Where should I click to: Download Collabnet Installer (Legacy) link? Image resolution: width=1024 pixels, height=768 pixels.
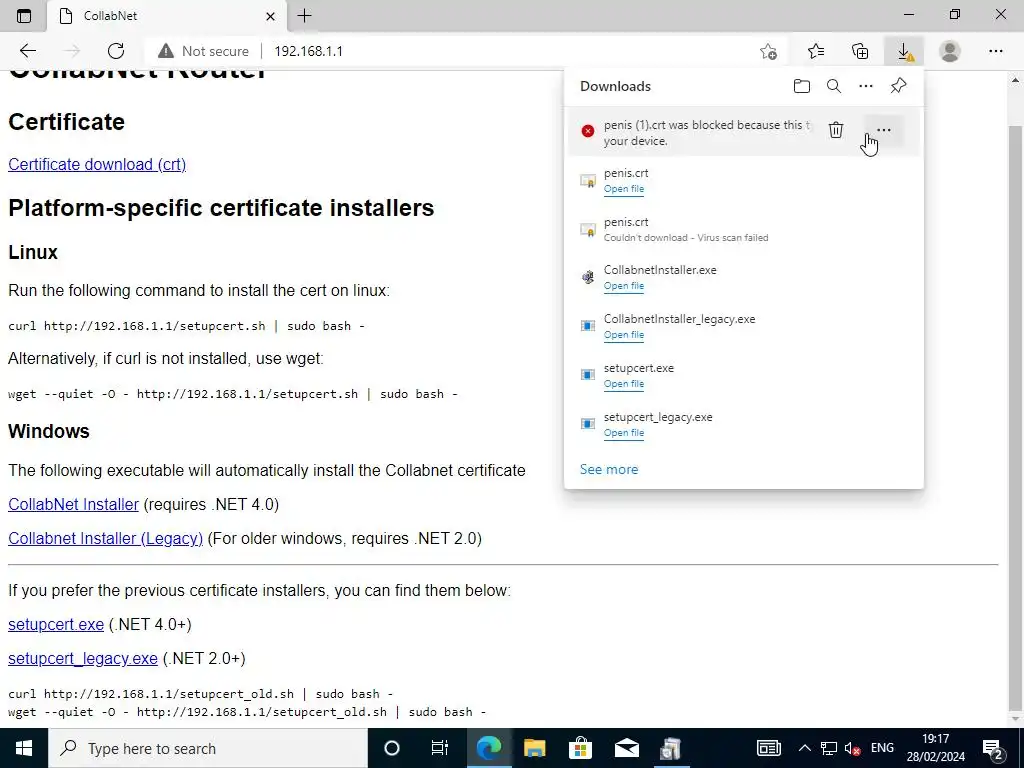pyautogui.click(x=105, y=538)
